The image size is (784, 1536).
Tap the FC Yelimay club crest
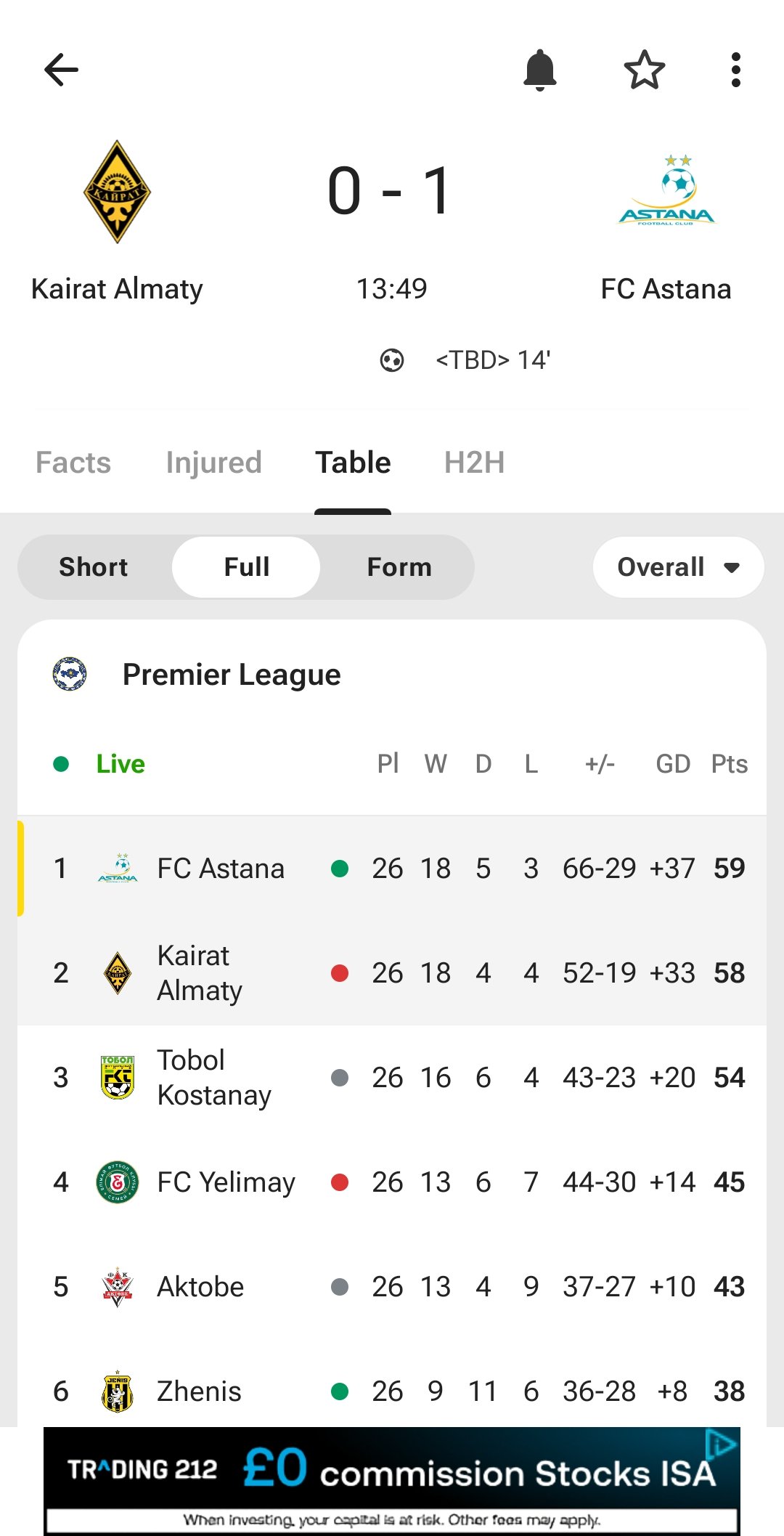117,1182
